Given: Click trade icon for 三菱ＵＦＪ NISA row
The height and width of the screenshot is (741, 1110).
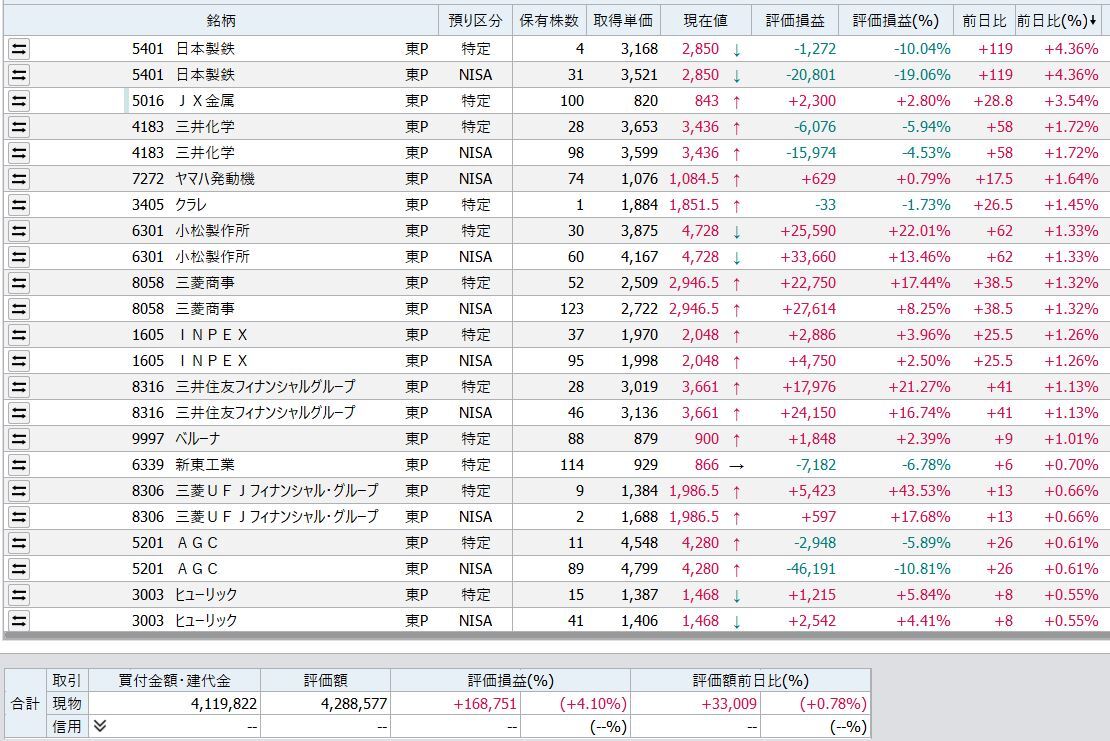Looking at the screenshot, I should (19, 517).
